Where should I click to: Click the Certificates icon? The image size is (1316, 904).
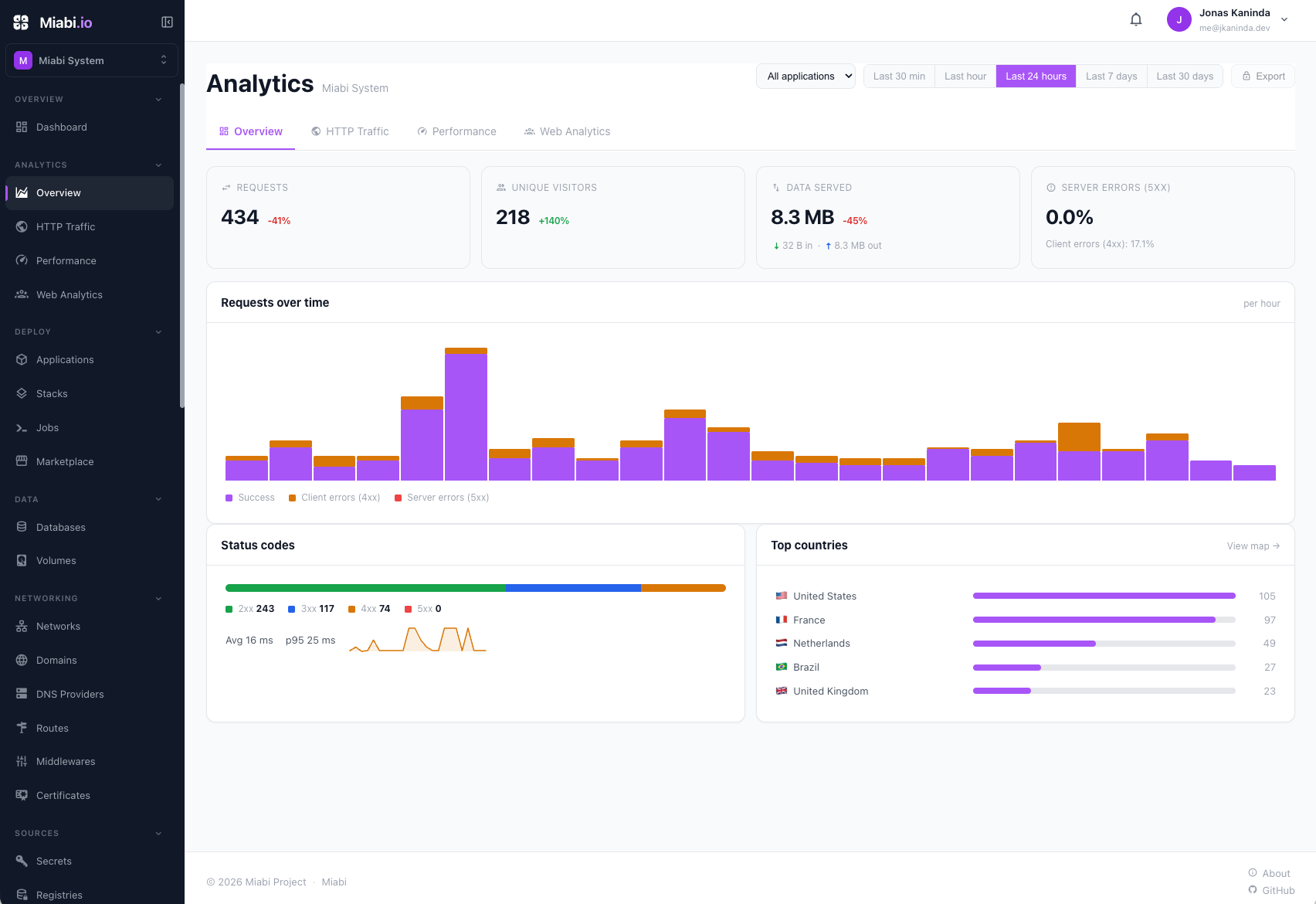22,795
